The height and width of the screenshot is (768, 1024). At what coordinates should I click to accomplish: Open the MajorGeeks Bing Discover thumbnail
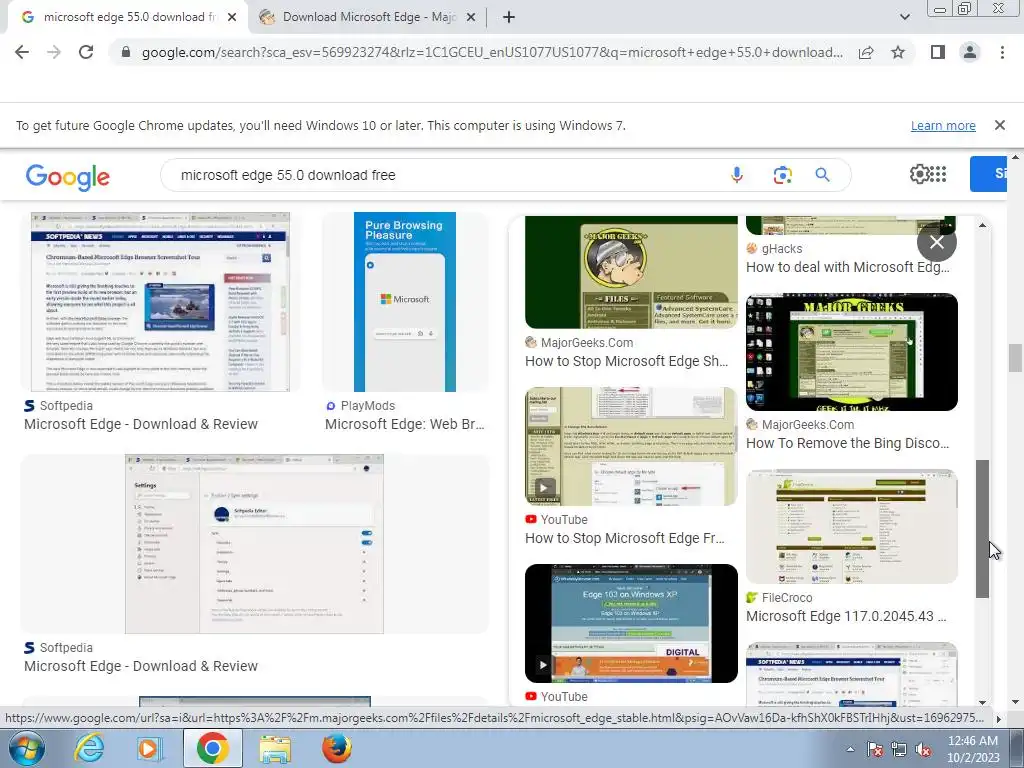click(852, 352)
